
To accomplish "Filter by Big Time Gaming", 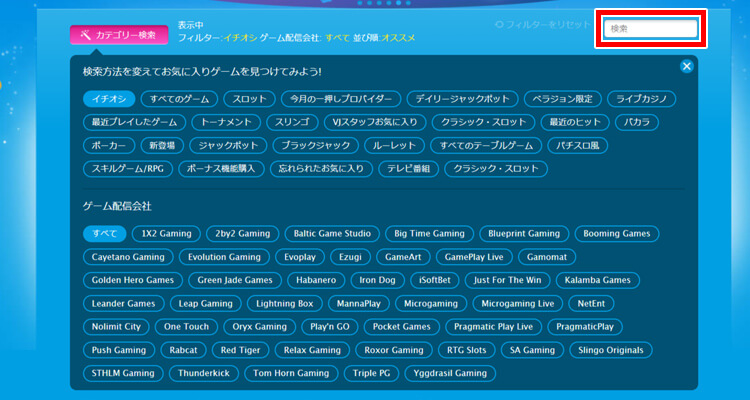I will coord(429,233).
